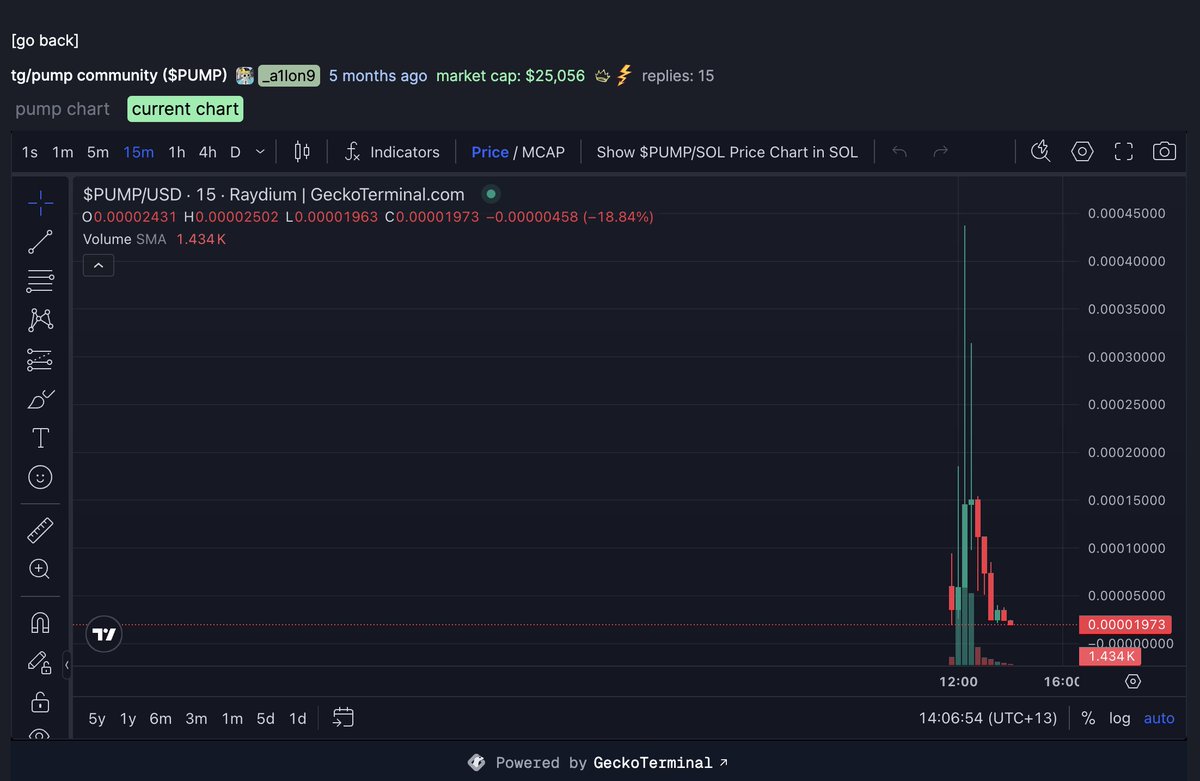Set the 5y date range
Screen dimensions: 1200x781
tap(97, 718)
